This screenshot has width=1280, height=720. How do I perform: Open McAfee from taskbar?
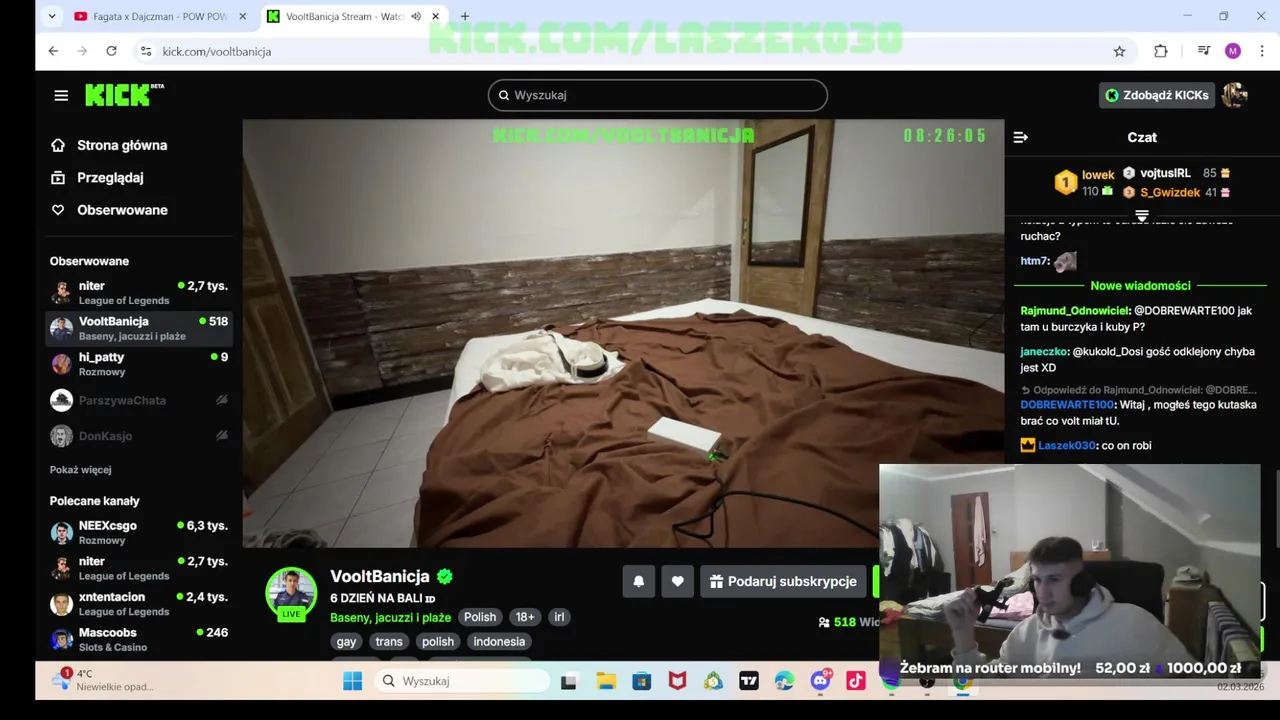pyautogui.click(x=677, y=681)
